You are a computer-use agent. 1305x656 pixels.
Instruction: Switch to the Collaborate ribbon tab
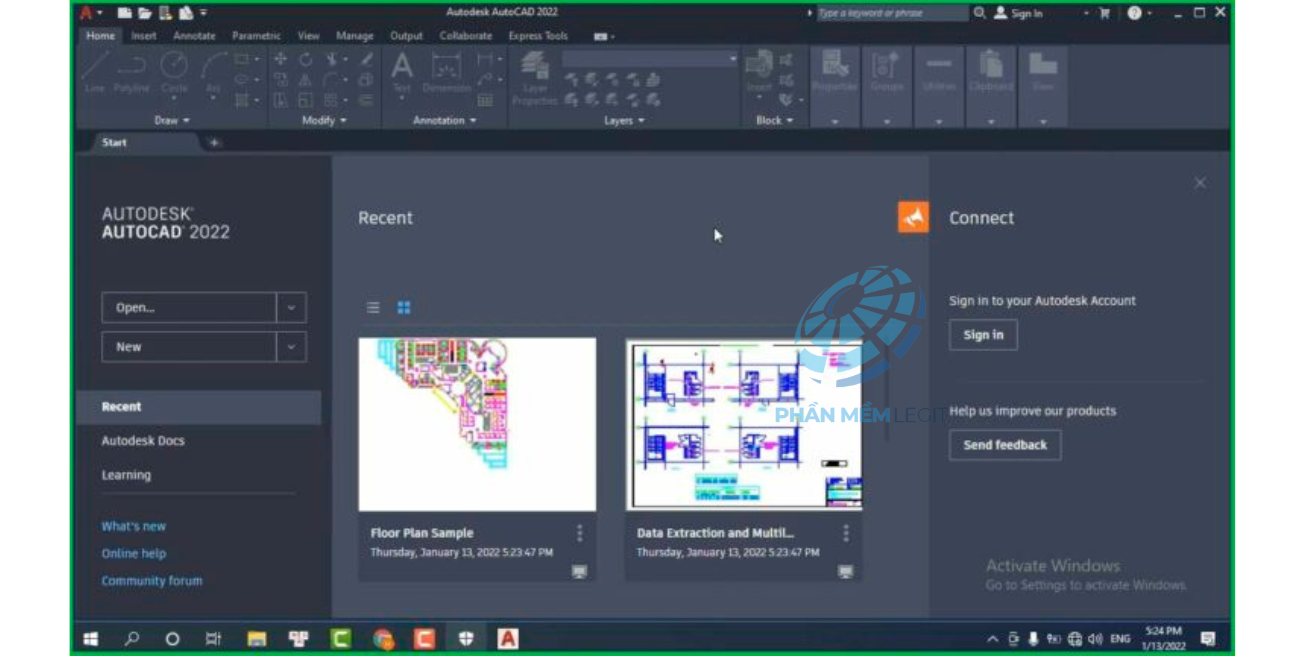coord(465,36)
